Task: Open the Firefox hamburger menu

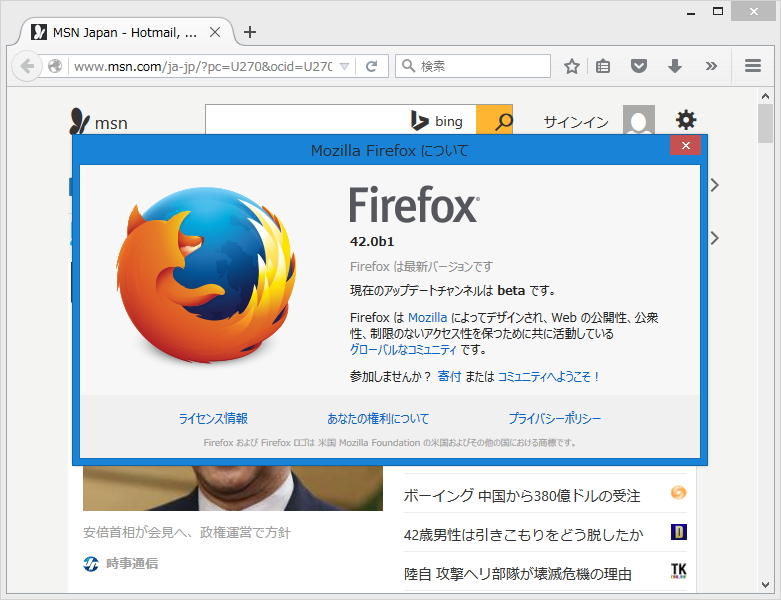Action: click(x=753, y=66)
